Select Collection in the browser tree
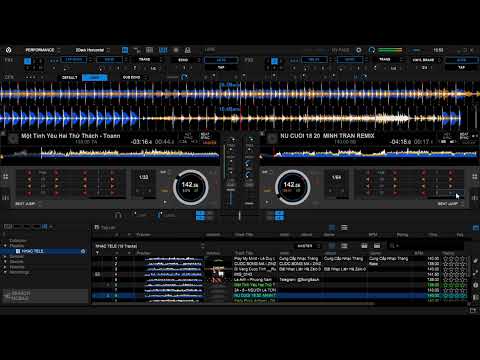480x360 pixels. coord(18,240)
